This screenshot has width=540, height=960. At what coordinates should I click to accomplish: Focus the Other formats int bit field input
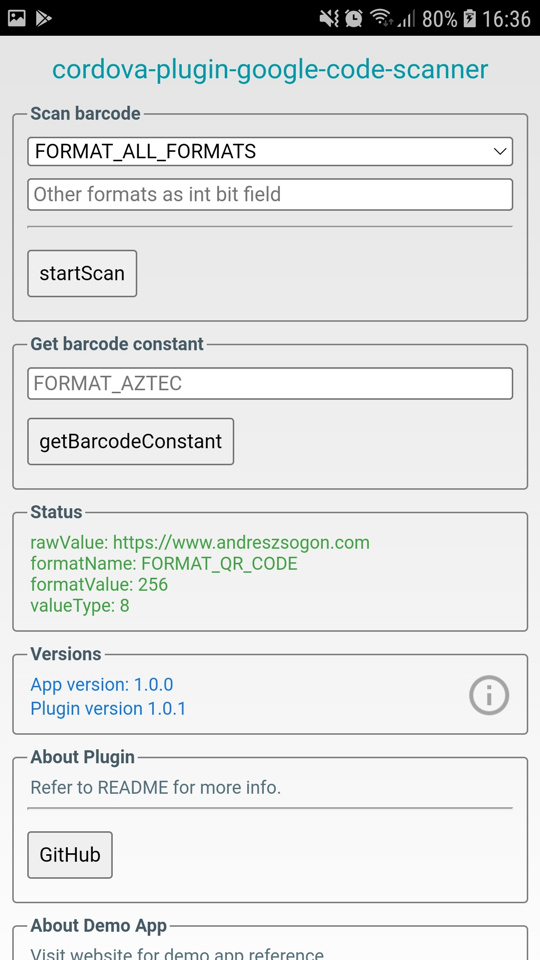(270, 195)
